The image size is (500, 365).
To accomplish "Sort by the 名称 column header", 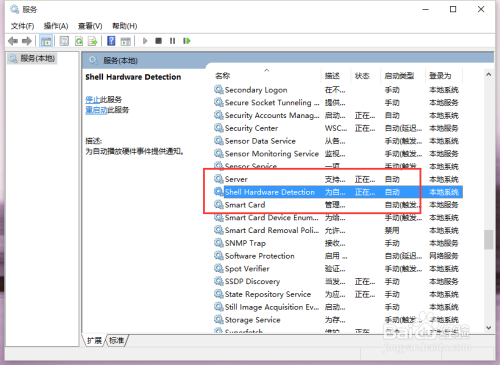I will click(223, 76).
